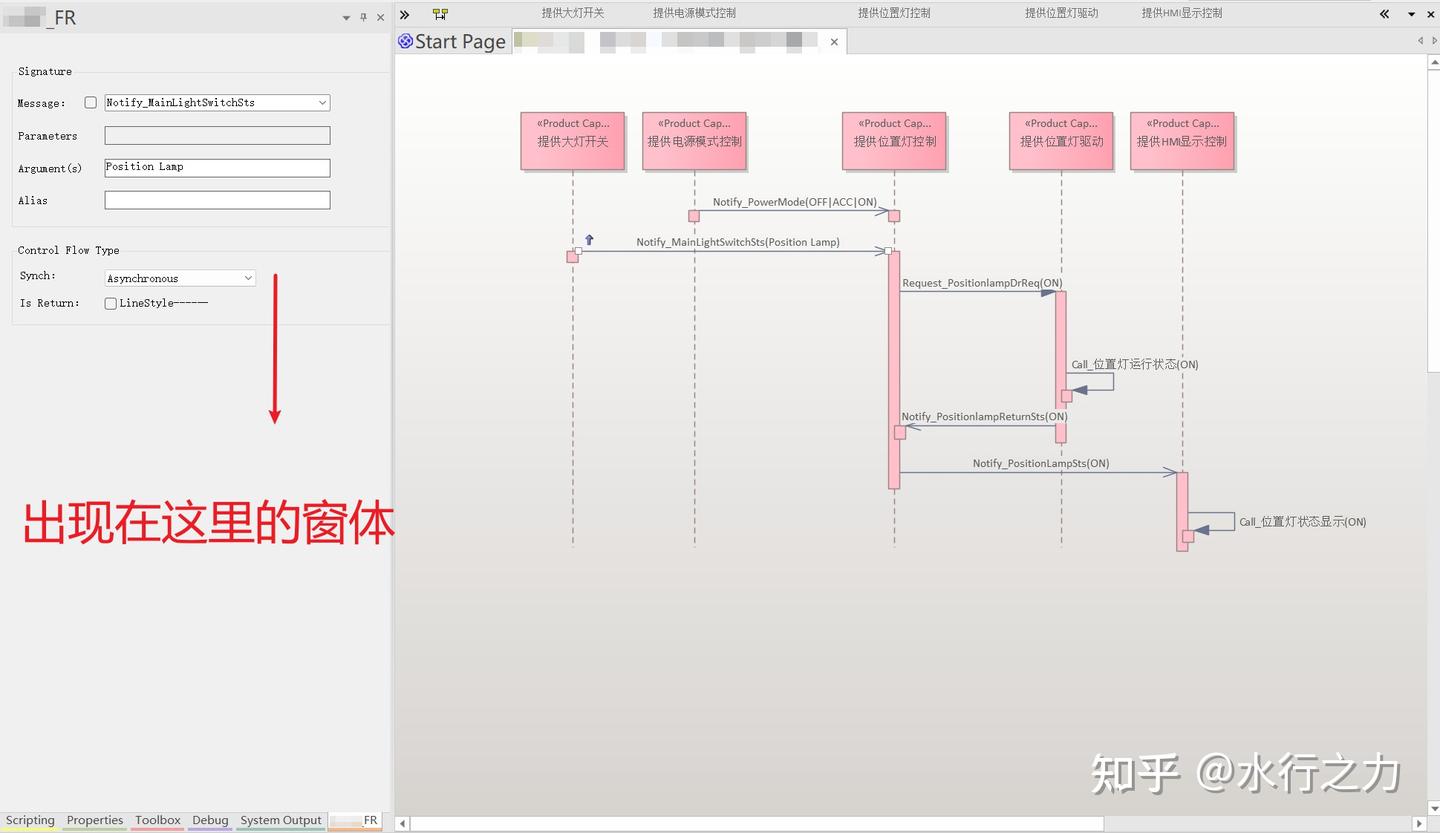Expand the toolbar overflow chevron »

click(404, 13)
